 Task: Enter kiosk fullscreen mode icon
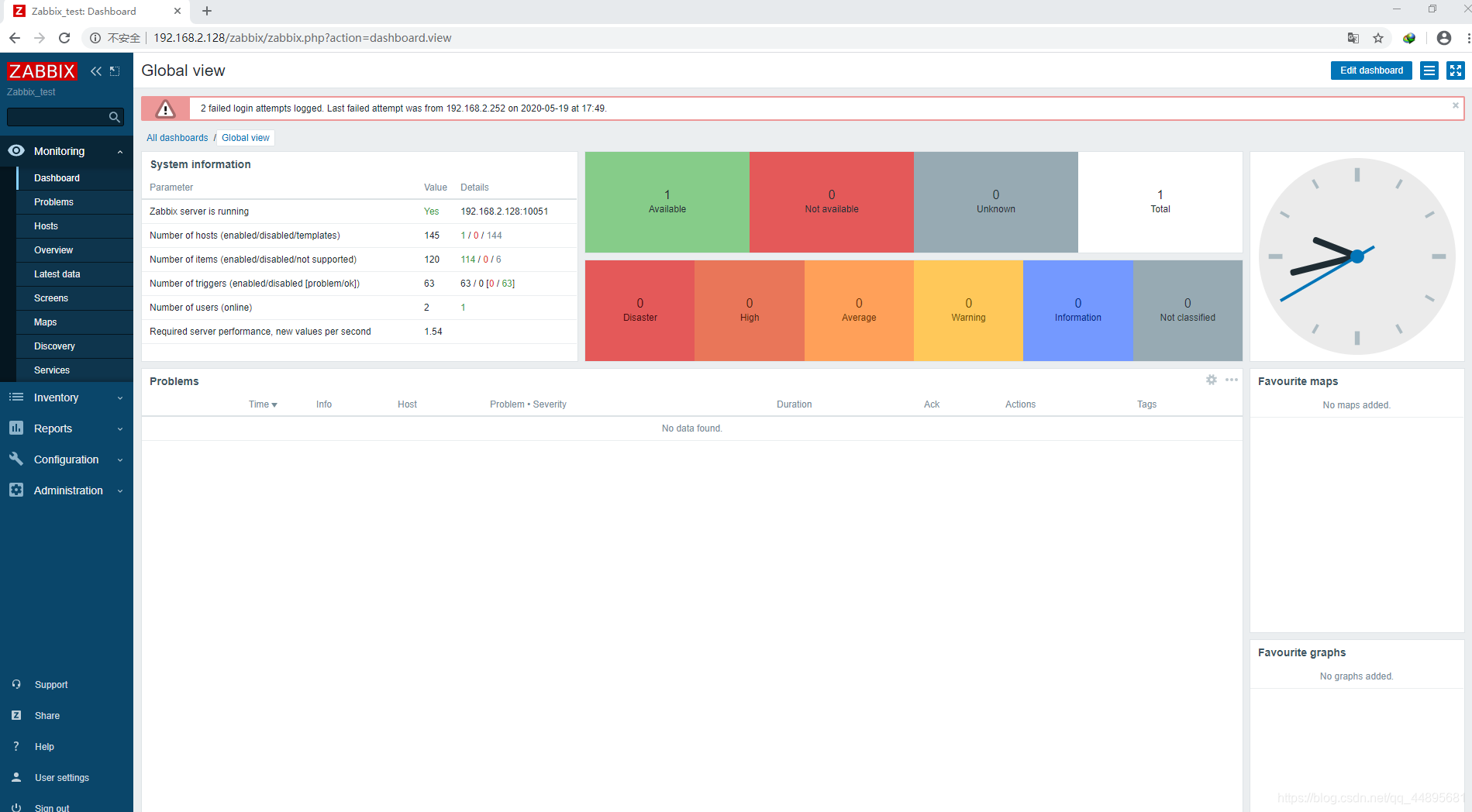(x=1456, y=71)
